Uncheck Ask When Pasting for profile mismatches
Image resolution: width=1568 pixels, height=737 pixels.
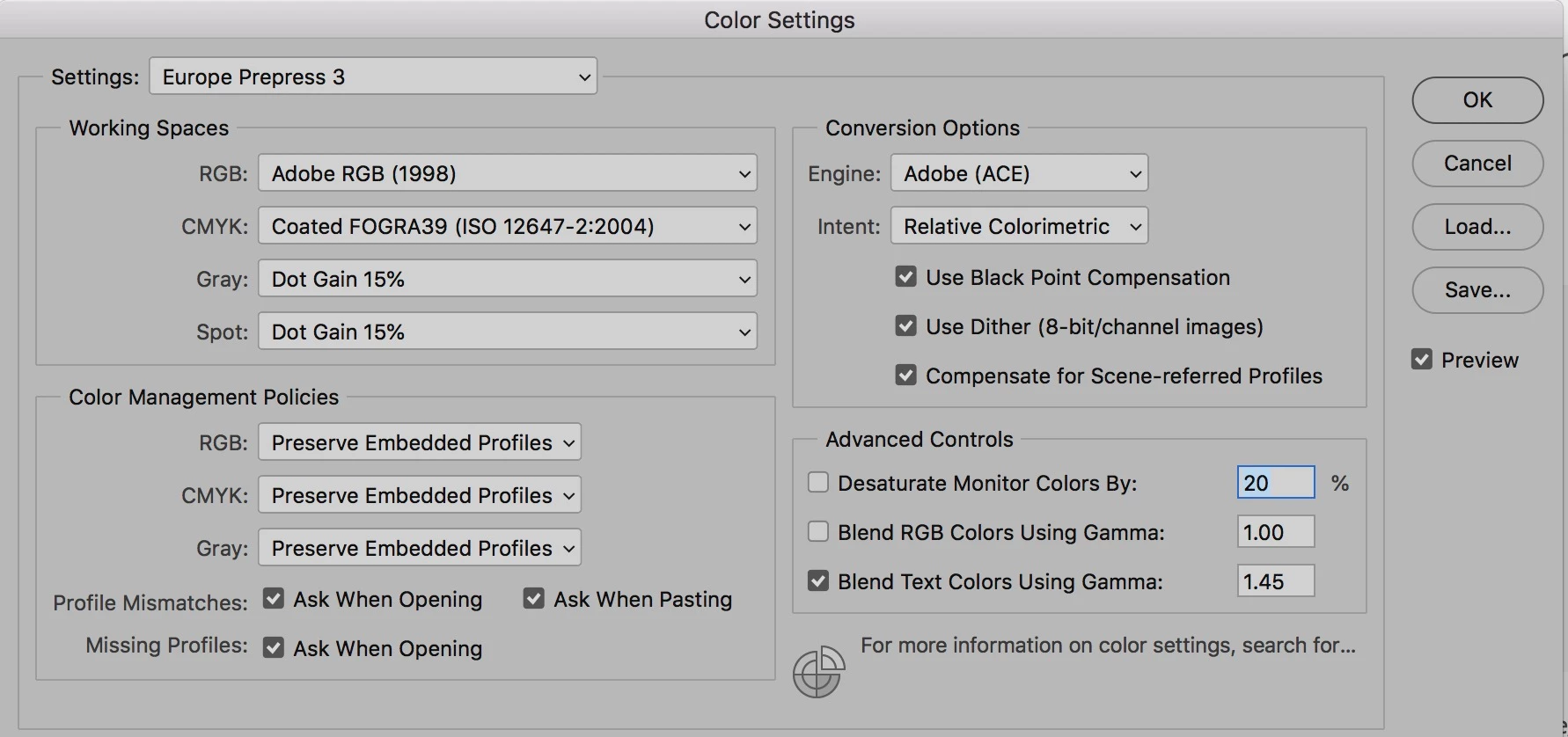533,599
